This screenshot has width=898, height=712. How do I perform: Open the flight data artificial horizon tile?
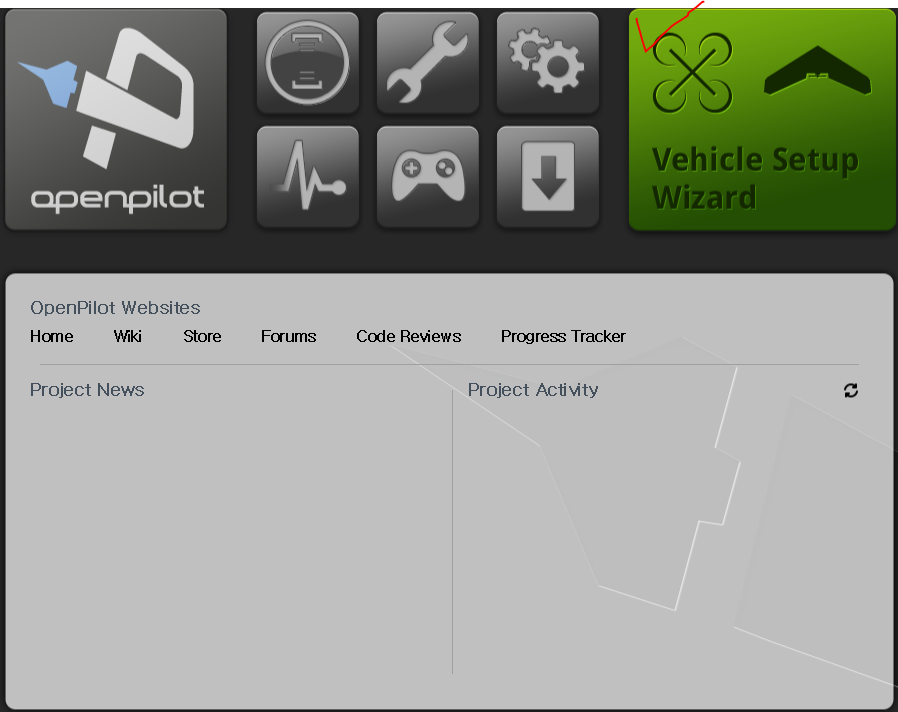(x=308, y=63)
